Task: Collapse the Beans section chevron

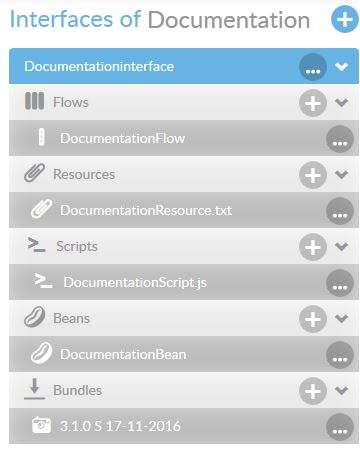Action: pos(342,318)
